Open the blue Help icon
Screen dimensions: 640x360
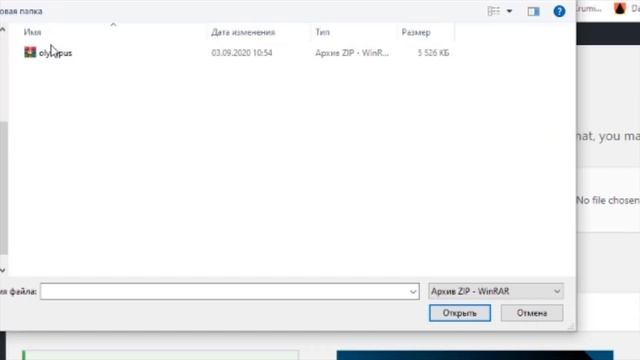coord(559,11)
